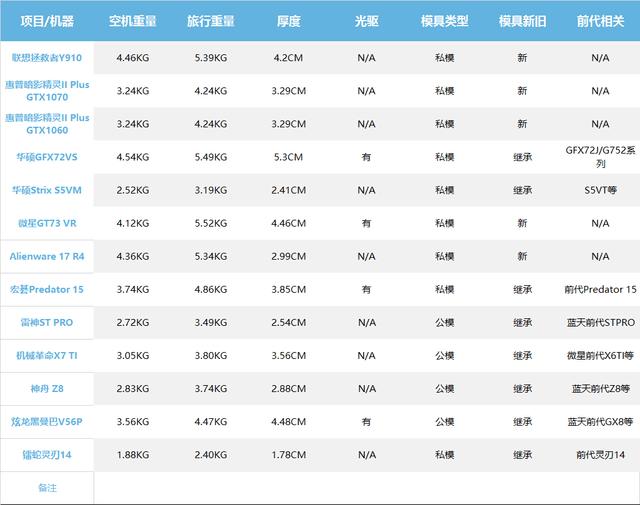Click the 4.2CM thickness cell
The width and height of the screenshot is (640, 505).
coord(289,58)
